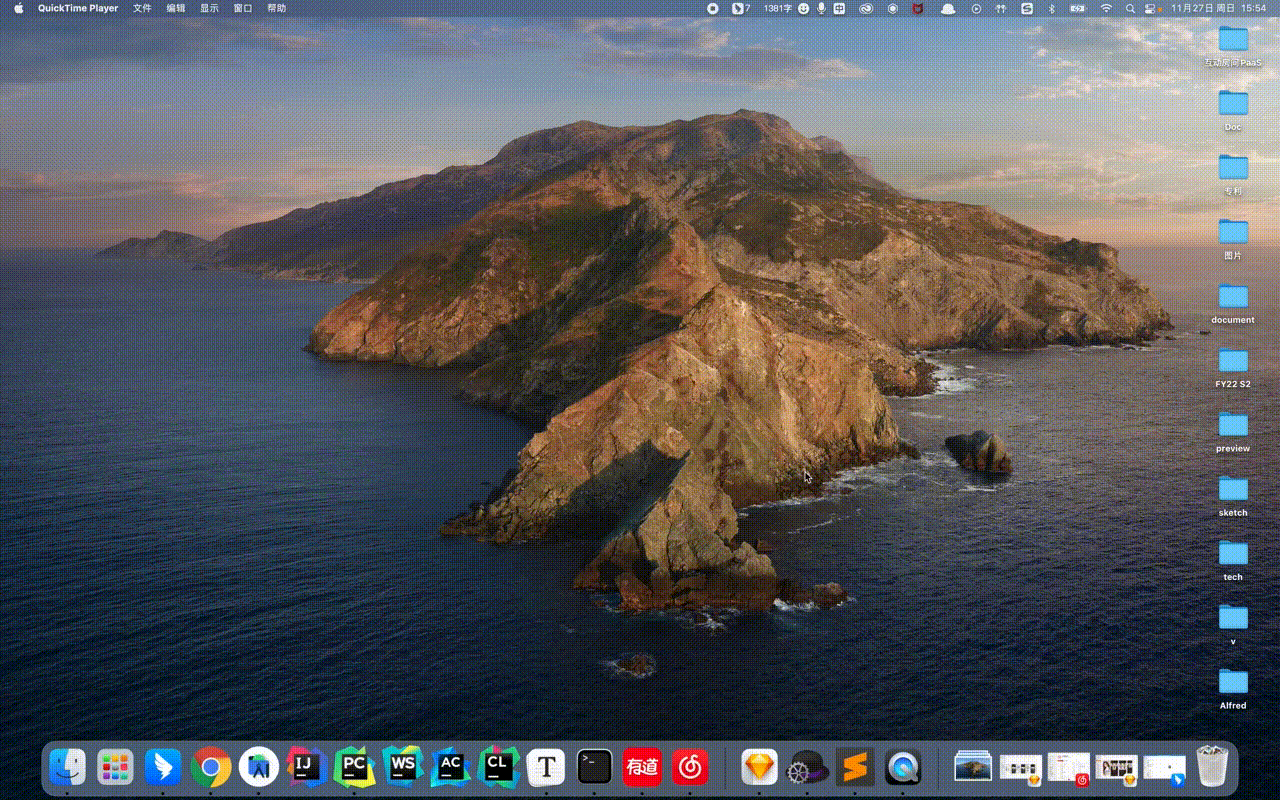Open Control Center in menu bar
The height and width of the screenshot is (800, 1280).
click(1150, 8)
